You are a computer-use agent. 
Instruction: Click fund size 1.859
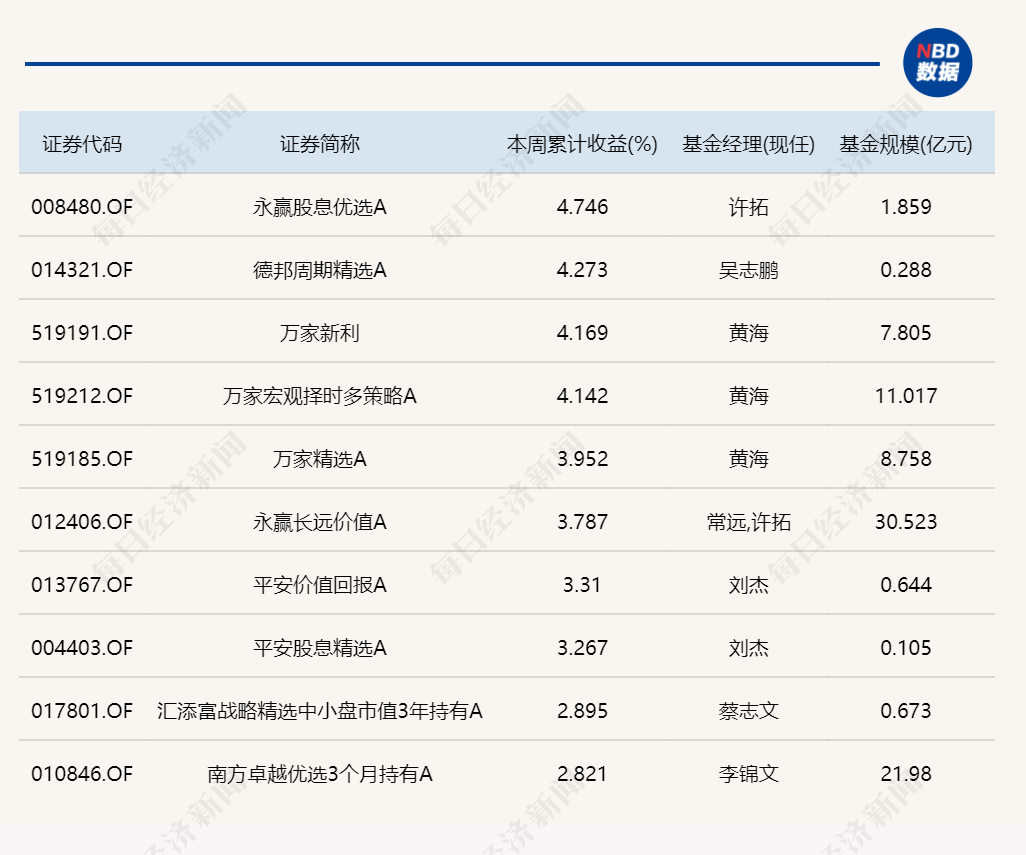tap(906, 207)
